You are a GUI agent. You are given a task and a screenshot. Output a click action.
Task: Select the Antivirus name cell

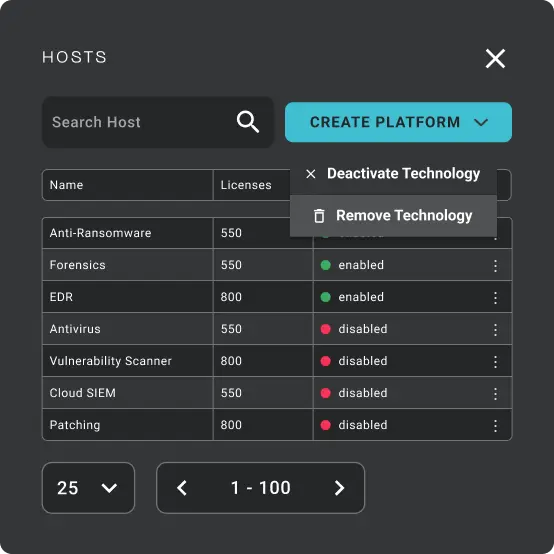[x=128, y=329]
